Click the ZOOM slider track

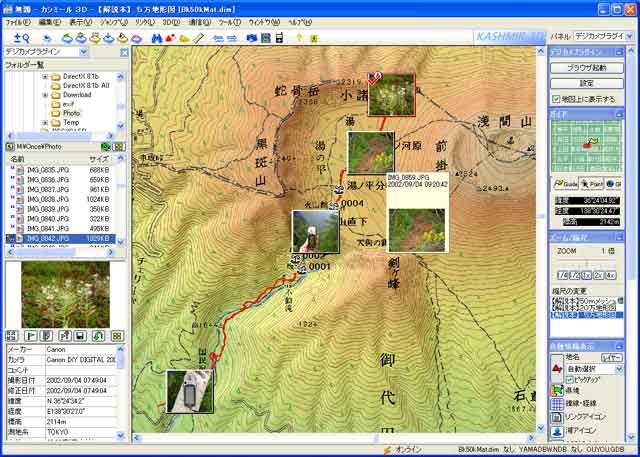(586, 262)
